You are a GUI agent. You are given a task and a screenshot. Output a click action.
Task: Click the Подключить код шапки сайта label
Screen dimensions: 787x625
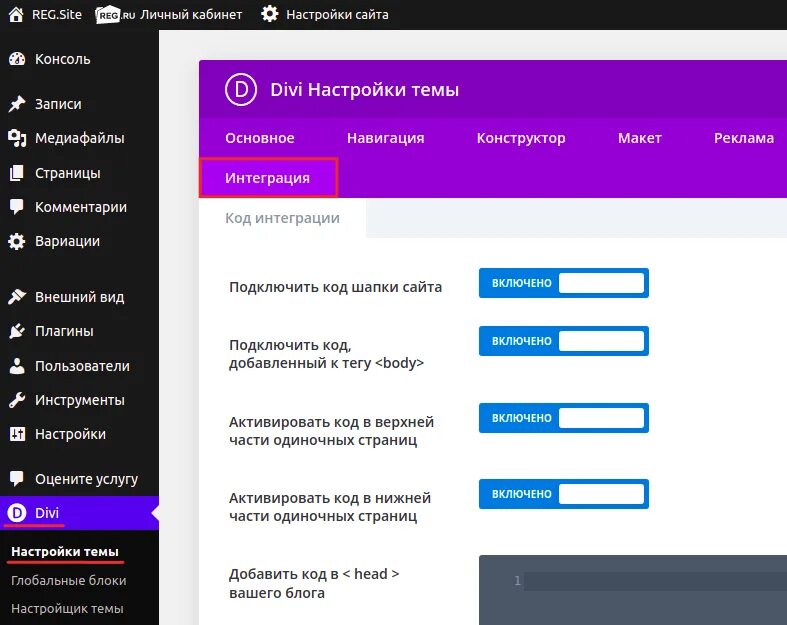point(335,287)
